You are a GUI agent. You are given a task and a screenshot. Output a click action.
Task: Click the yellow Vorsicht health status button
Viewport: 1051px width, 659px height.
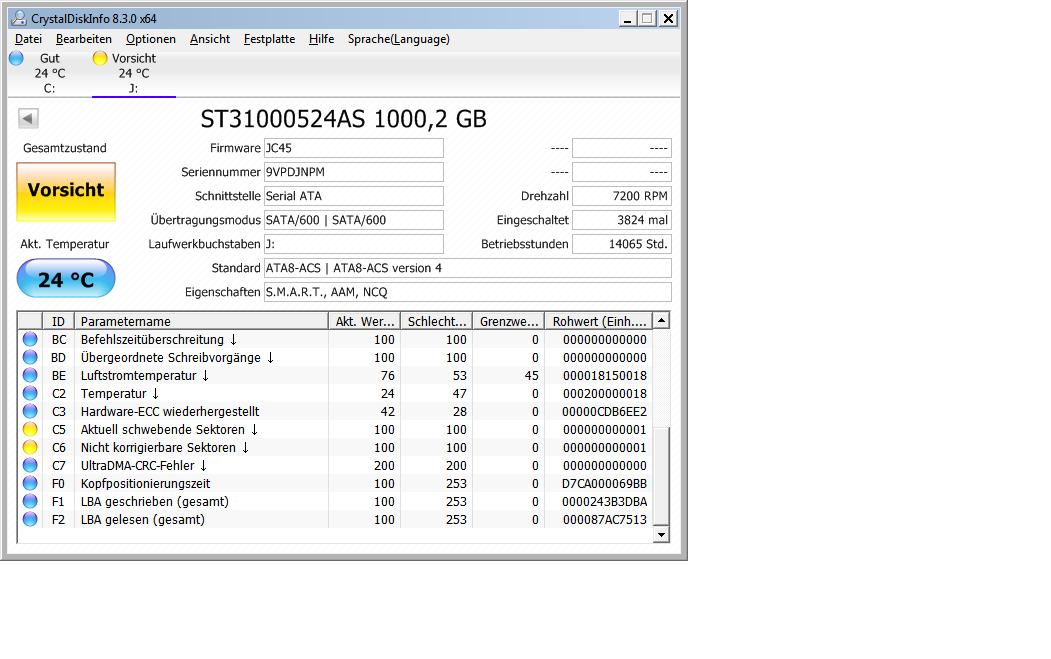[66, 191]
